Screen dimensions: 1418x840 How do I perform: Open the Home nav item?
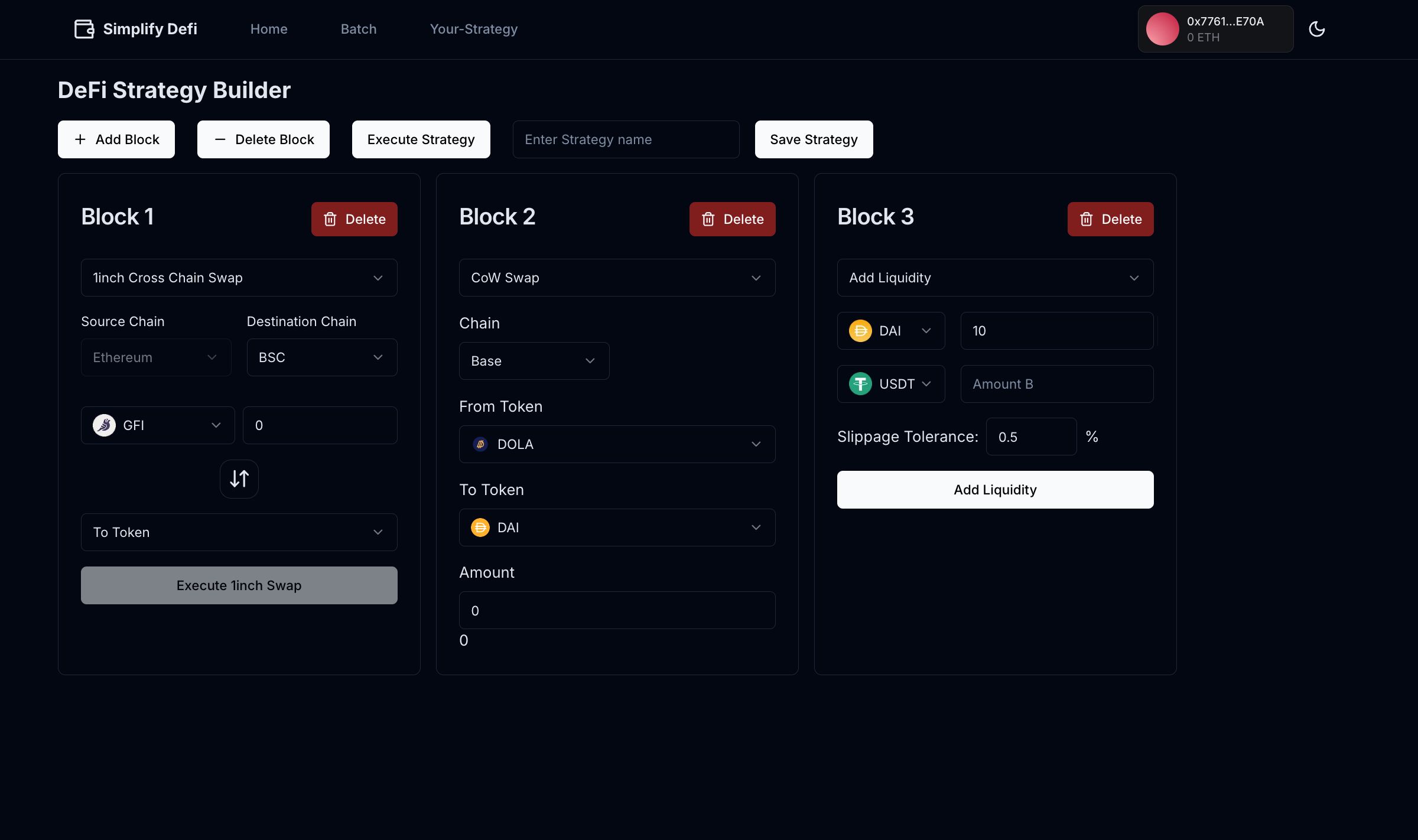[269, 29]
